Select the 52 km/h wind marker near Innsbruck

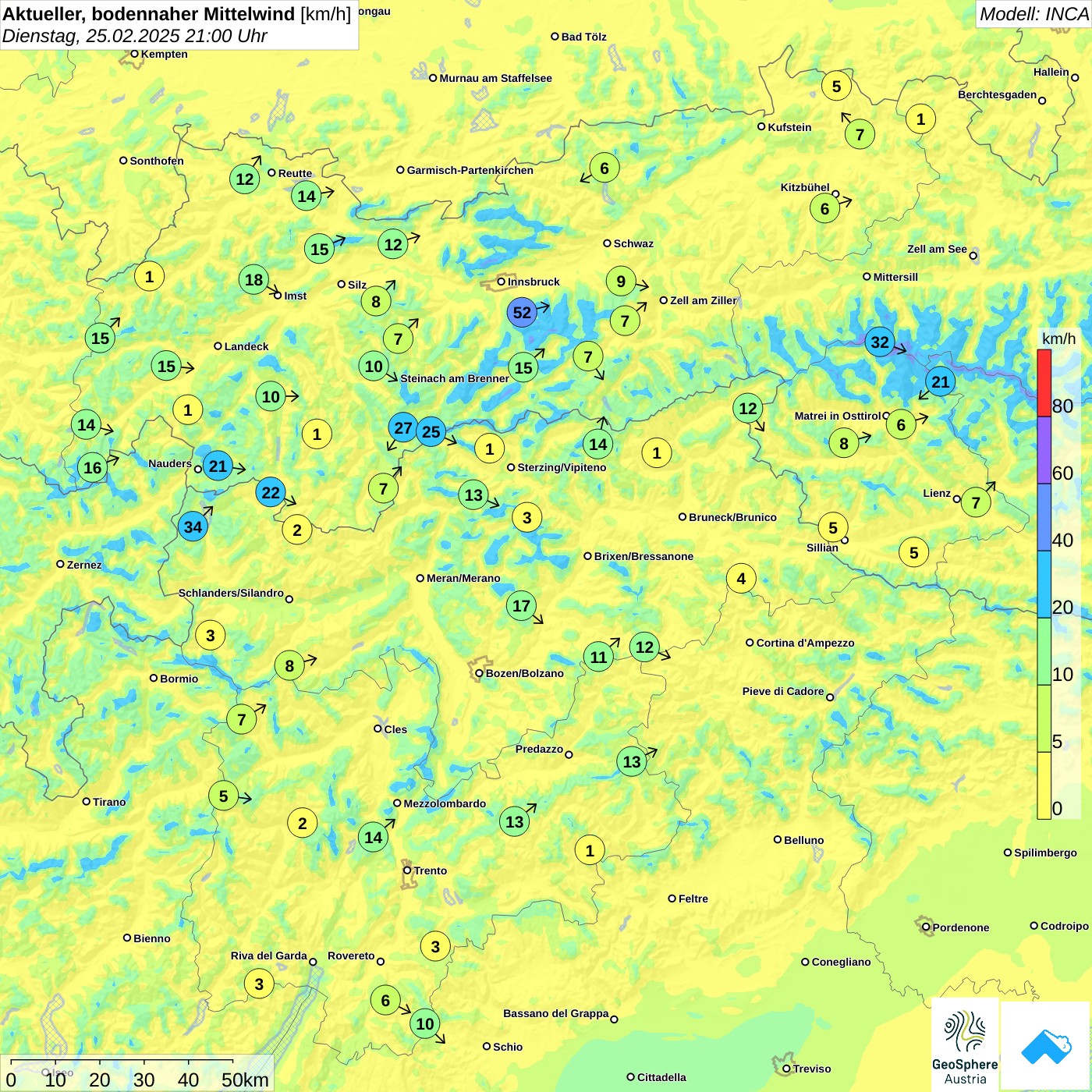point(522,313)
